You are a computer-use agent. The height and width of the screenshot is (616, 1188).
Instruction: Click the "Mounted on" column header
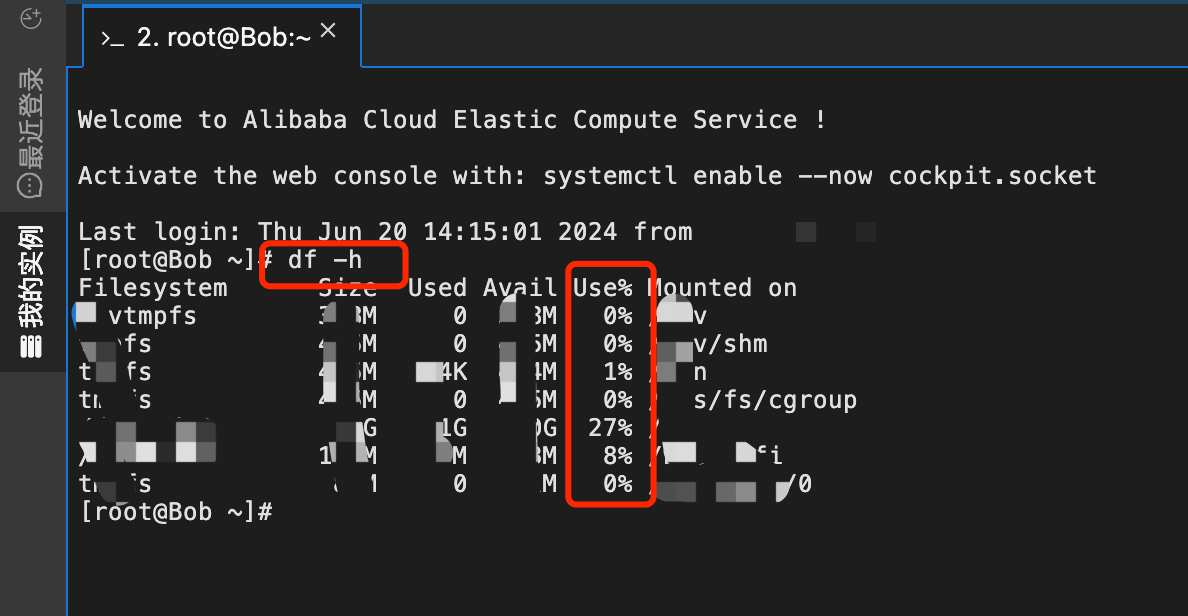pyautogui.click(x=722, y=288)
